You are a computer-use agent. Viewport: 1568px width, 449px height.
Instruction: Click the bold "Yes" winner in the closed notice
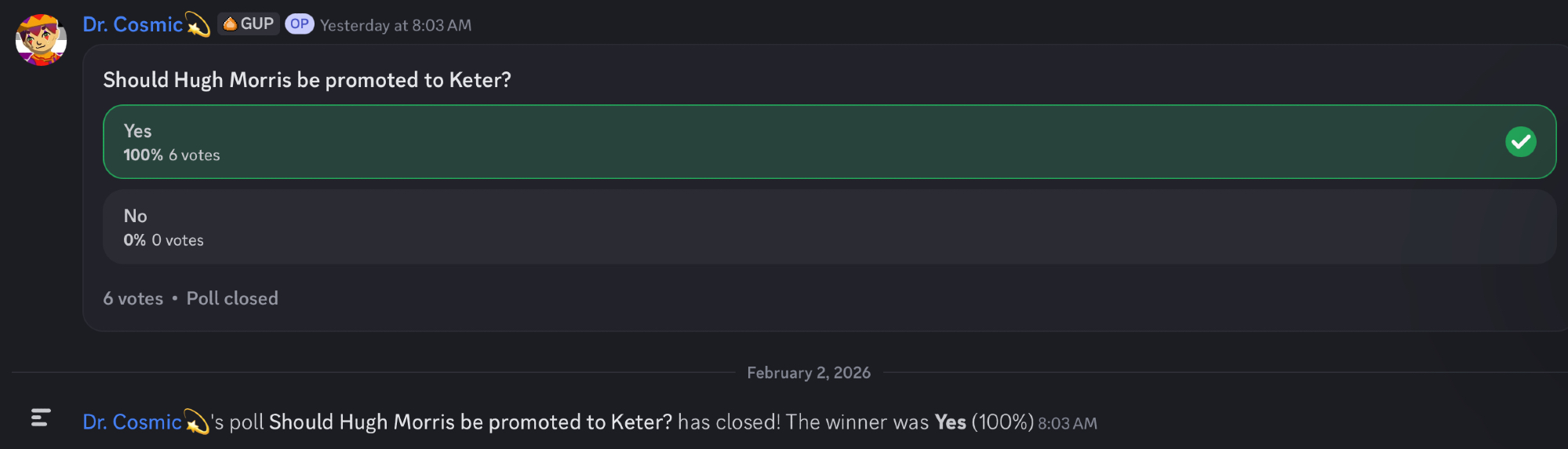pyautogui.click(x=950, y=422)
